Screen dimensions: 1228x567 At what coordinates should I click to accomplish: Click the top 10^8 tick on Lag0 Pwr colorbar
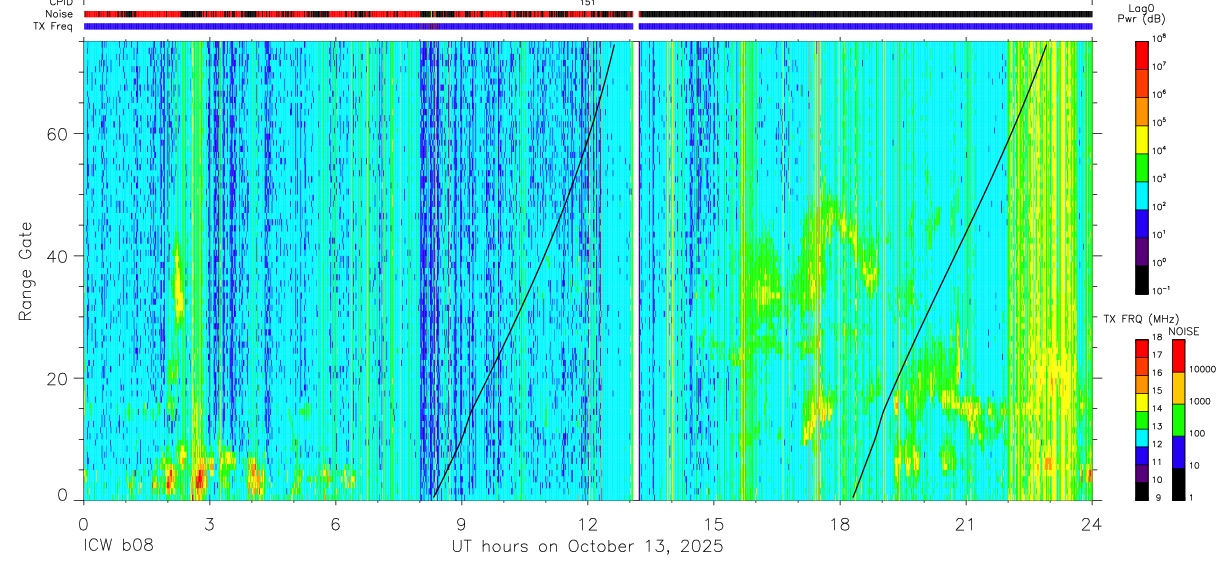1161,38
